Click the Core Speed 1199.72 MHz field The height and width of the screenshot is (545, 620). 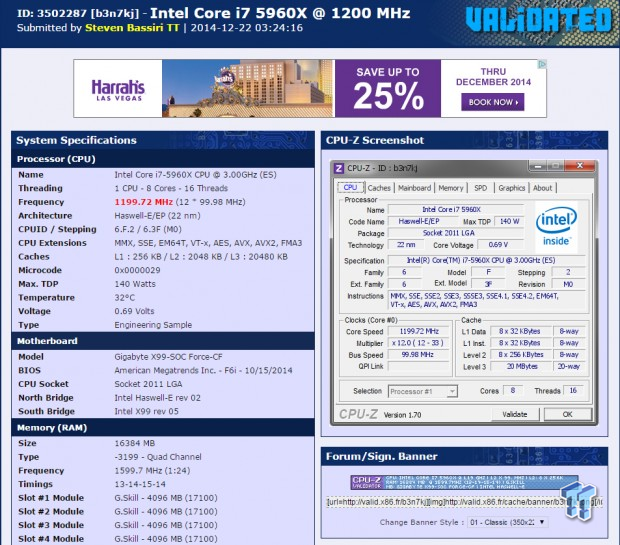[x=419, y=331]
